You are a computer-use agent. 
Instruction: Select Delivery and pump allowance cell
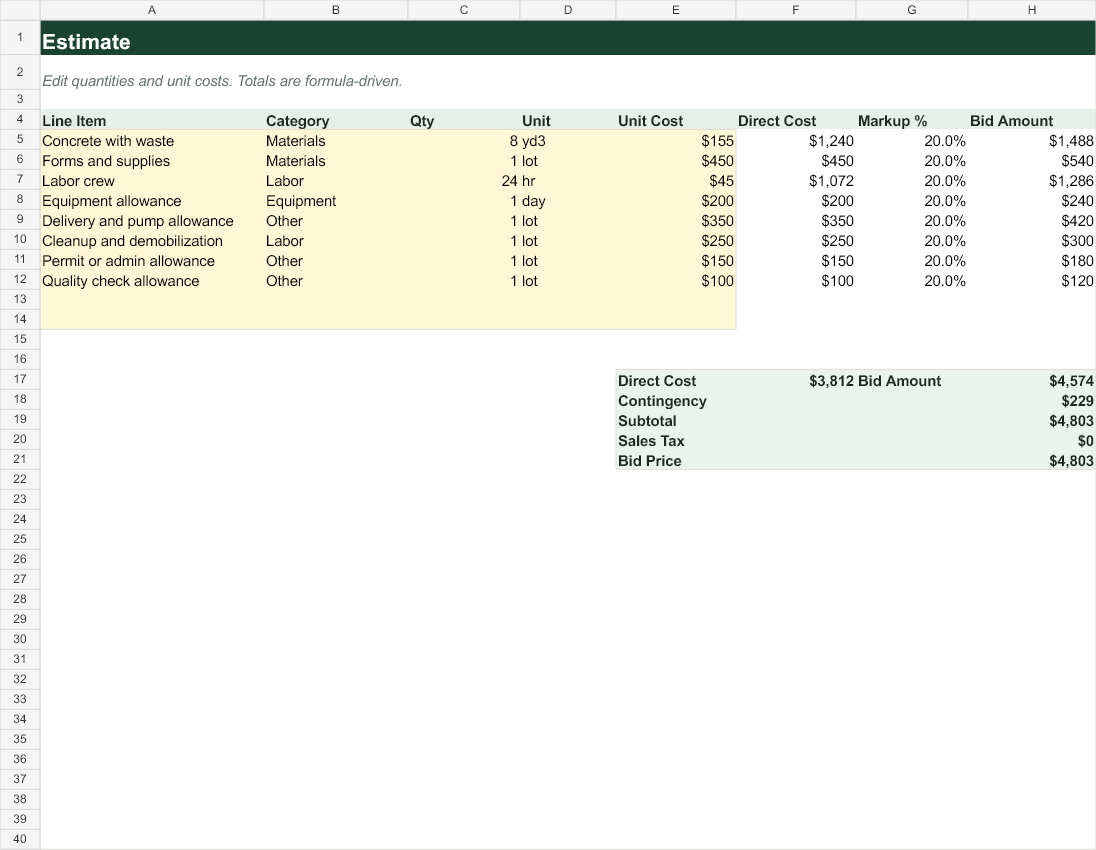tap(152, 221)
